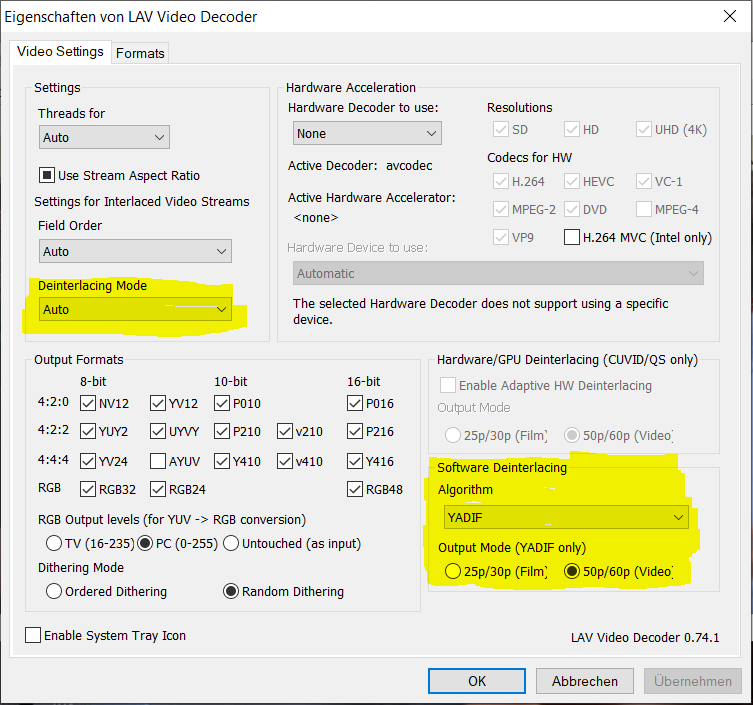The image size is (753, 705).
Task: Enable System Tray Icon checkbox
Action: click(x=33, y=635)
